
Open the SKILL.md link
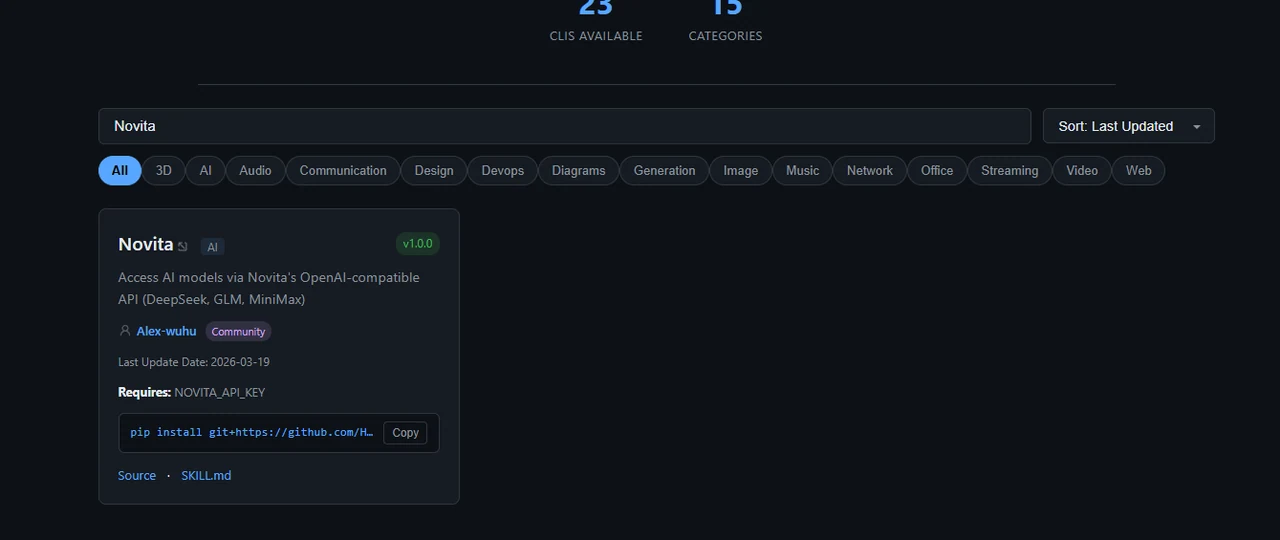[206, 476]
